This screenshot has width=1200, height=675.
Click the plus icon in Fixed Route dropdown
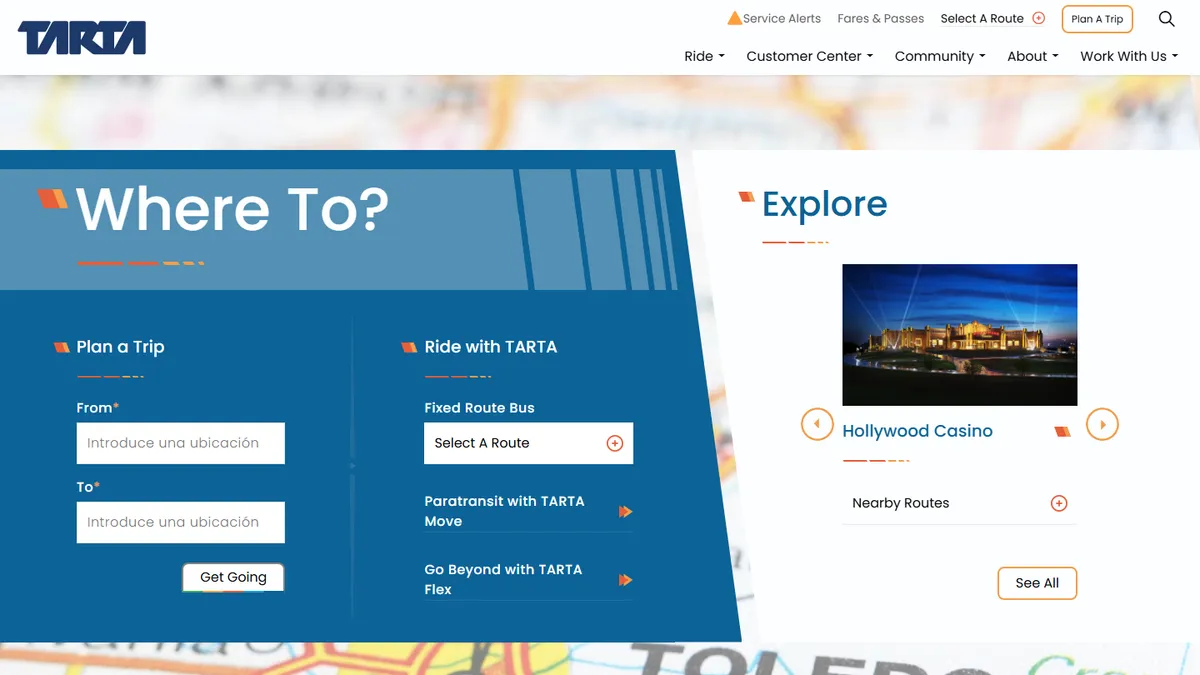(615, 443)
